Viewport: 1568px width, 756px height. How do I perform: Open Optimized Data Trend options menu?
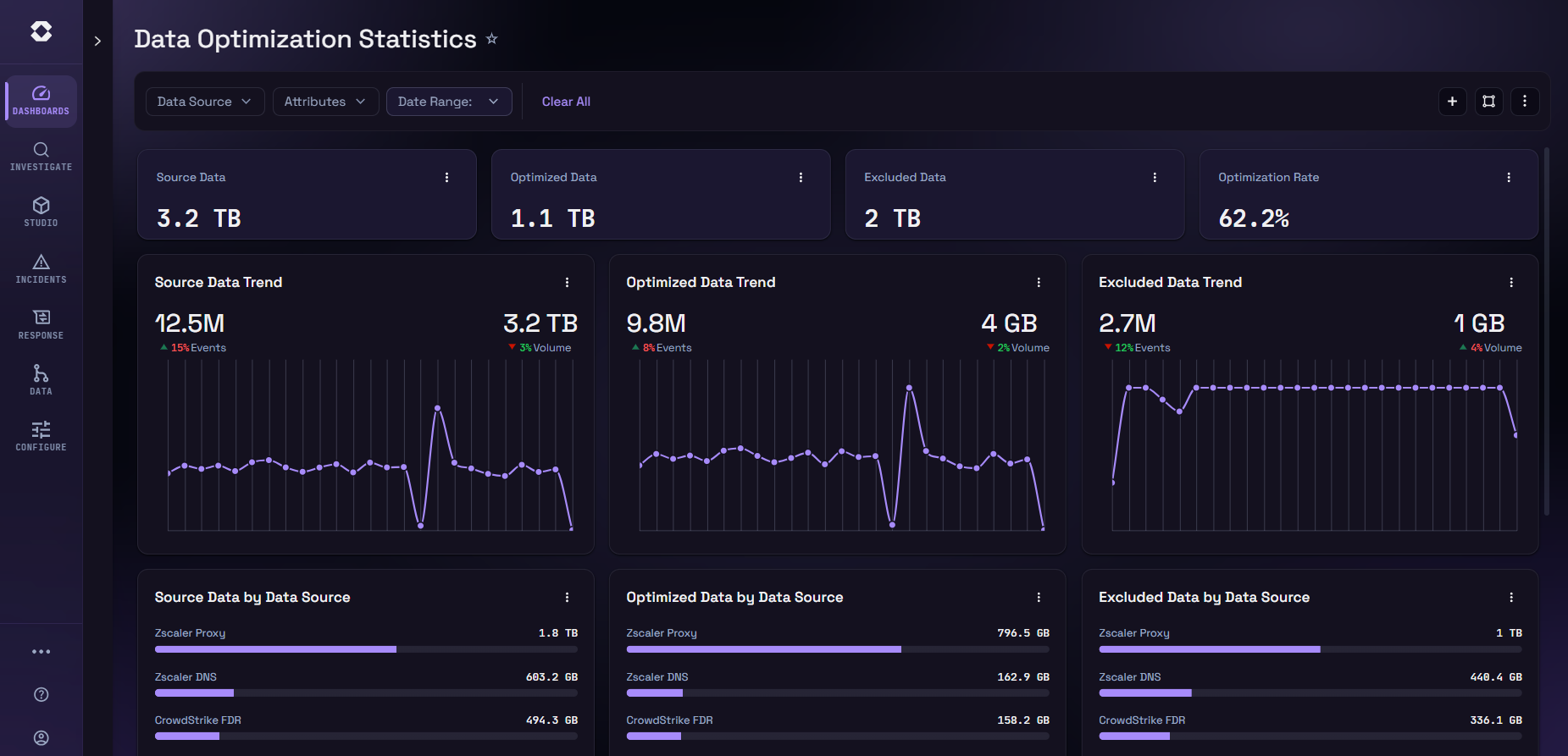(x=1039, y=283)
